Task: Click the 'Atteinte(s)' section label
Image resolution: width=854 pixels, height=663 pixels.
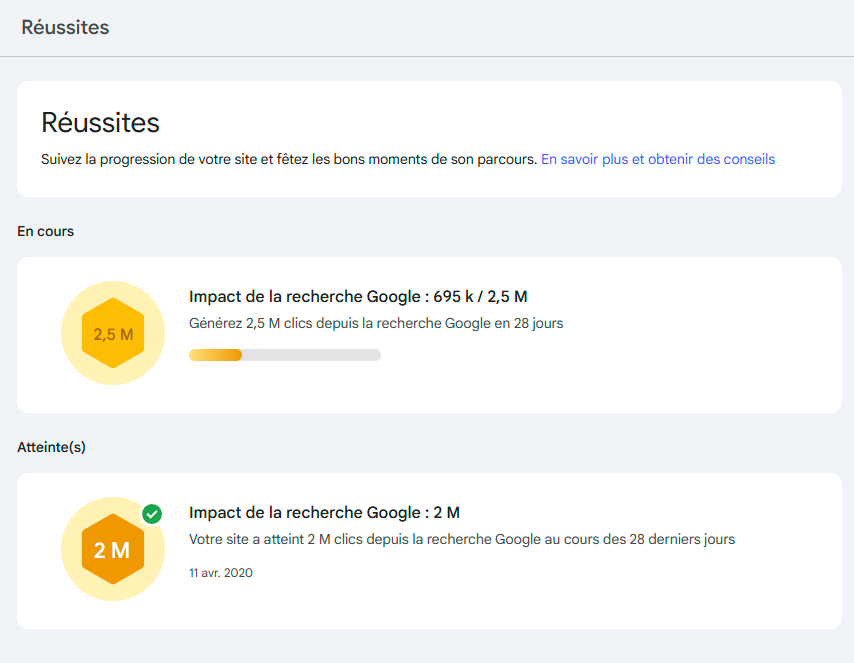Action: [51, 447]
